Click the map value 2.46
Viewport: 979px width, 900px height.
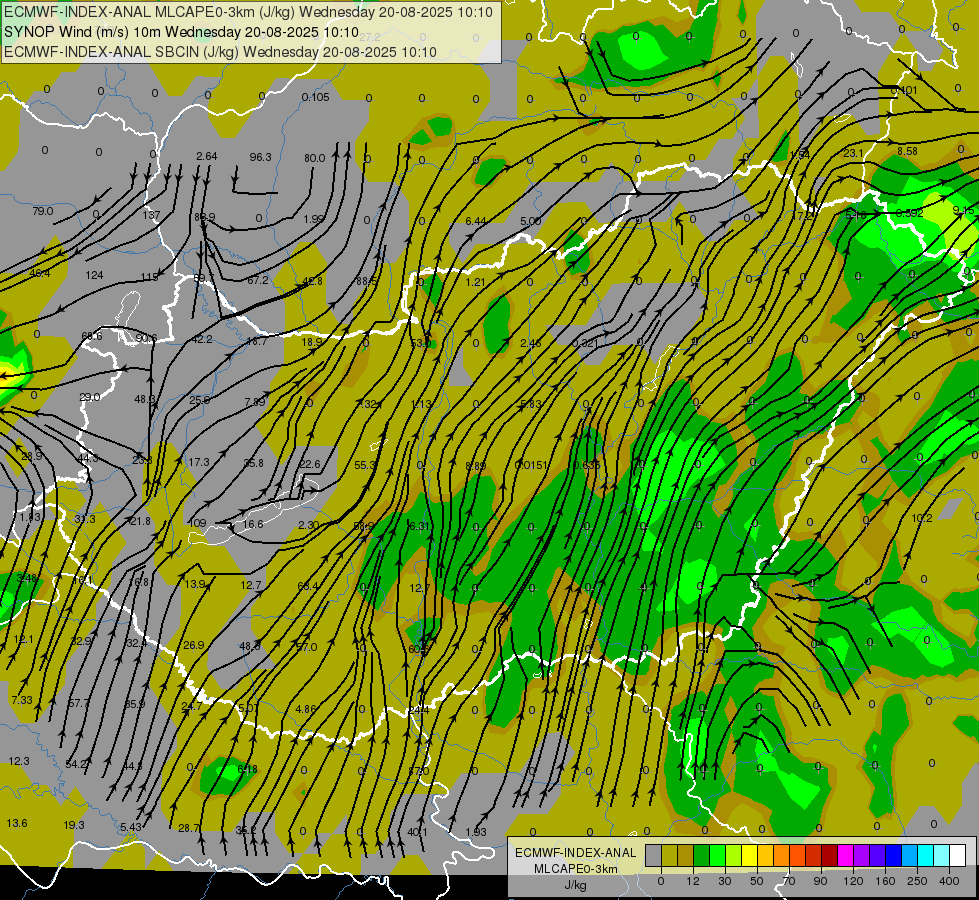[x=530, y=343]
